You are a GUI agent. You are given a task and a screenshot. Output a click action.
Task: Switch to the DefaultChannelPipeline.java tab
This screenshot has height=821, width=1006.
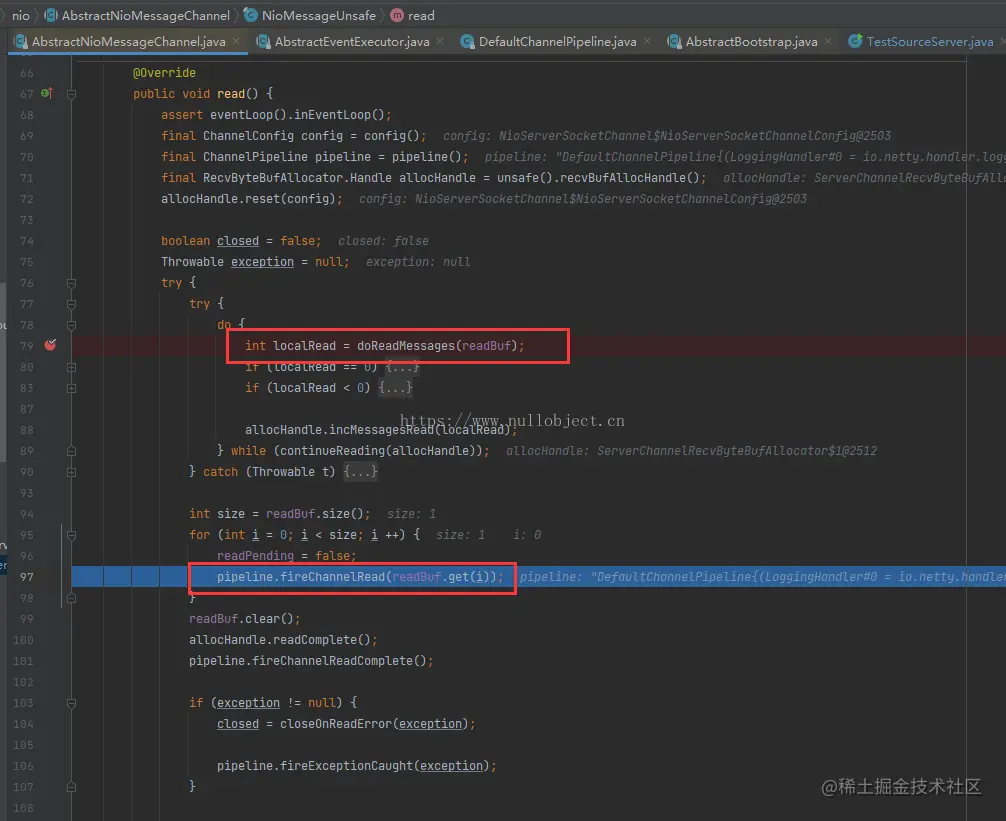click(x=558, y=42)
